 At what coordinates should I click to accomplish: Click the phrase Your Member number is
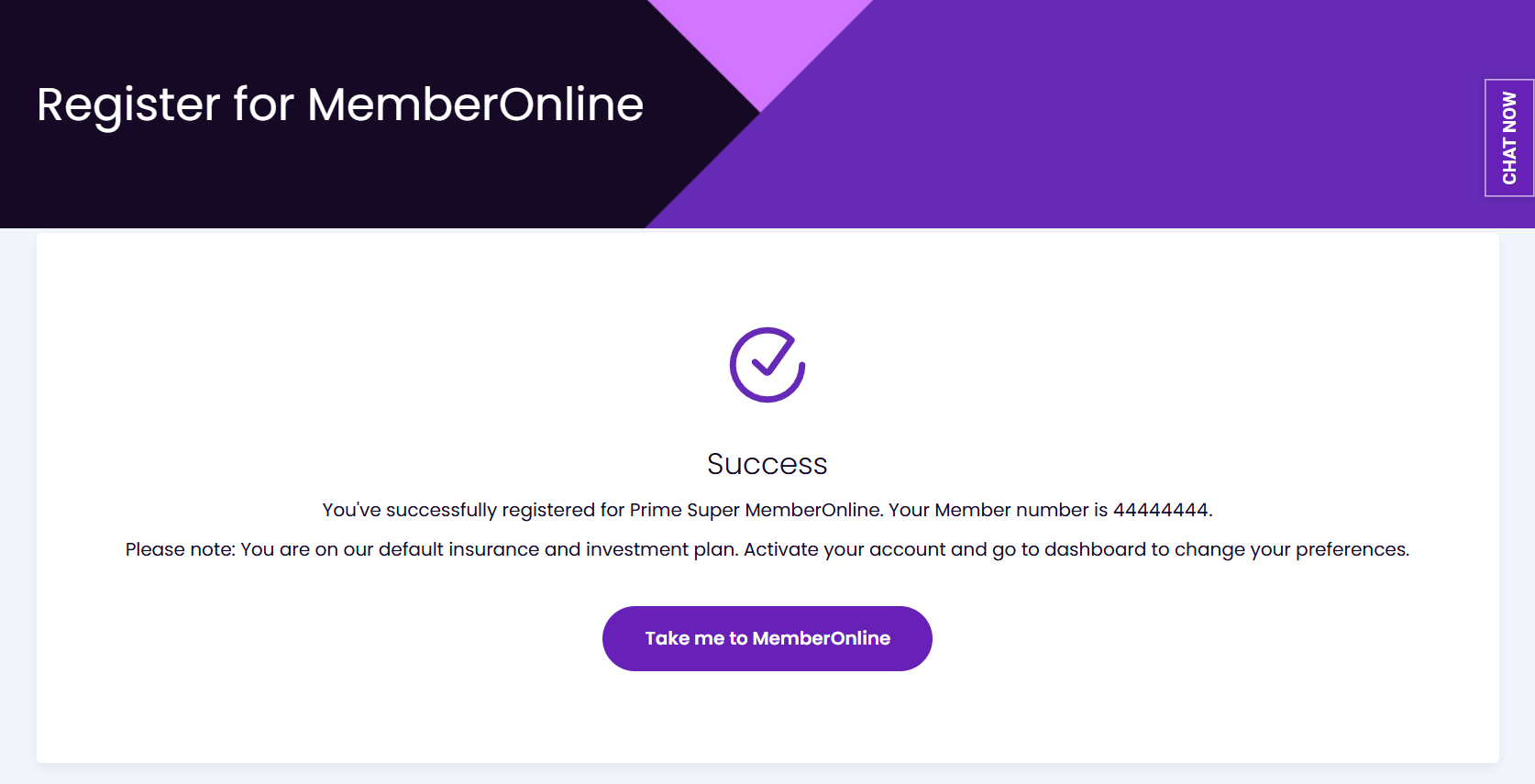(998, 510)
